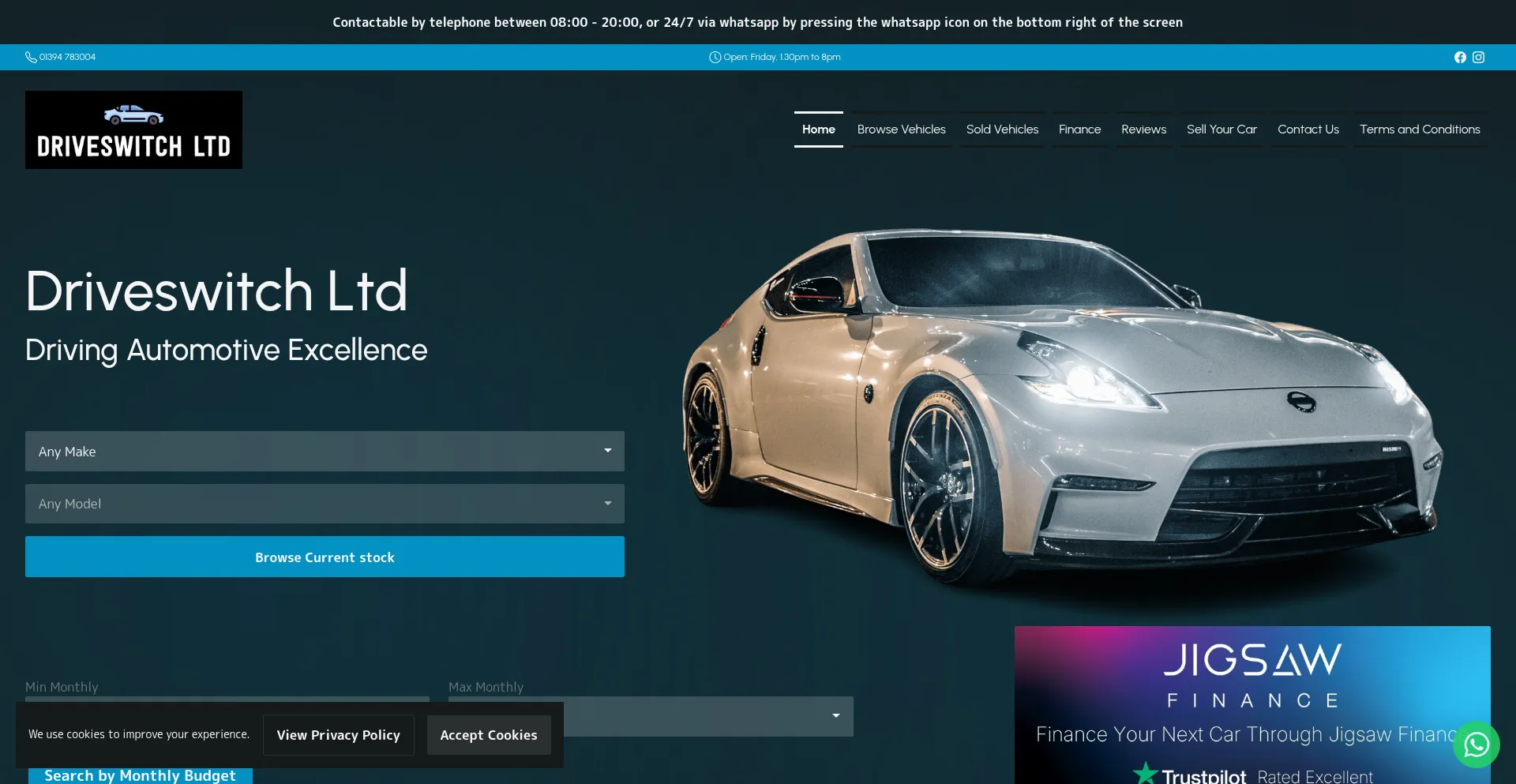Call the 01394 783004 phone link
This screenshot has height=784, width=1516.
pos(67,57)
